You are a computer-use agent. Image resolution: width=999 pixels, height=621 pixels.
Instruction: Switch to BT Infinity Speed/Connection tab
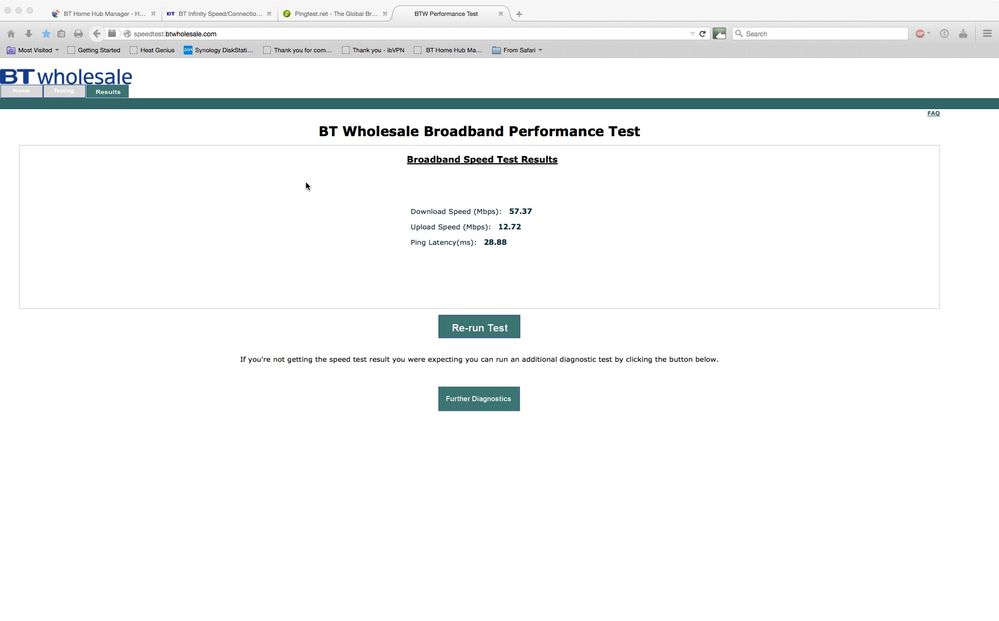(219, 13)
